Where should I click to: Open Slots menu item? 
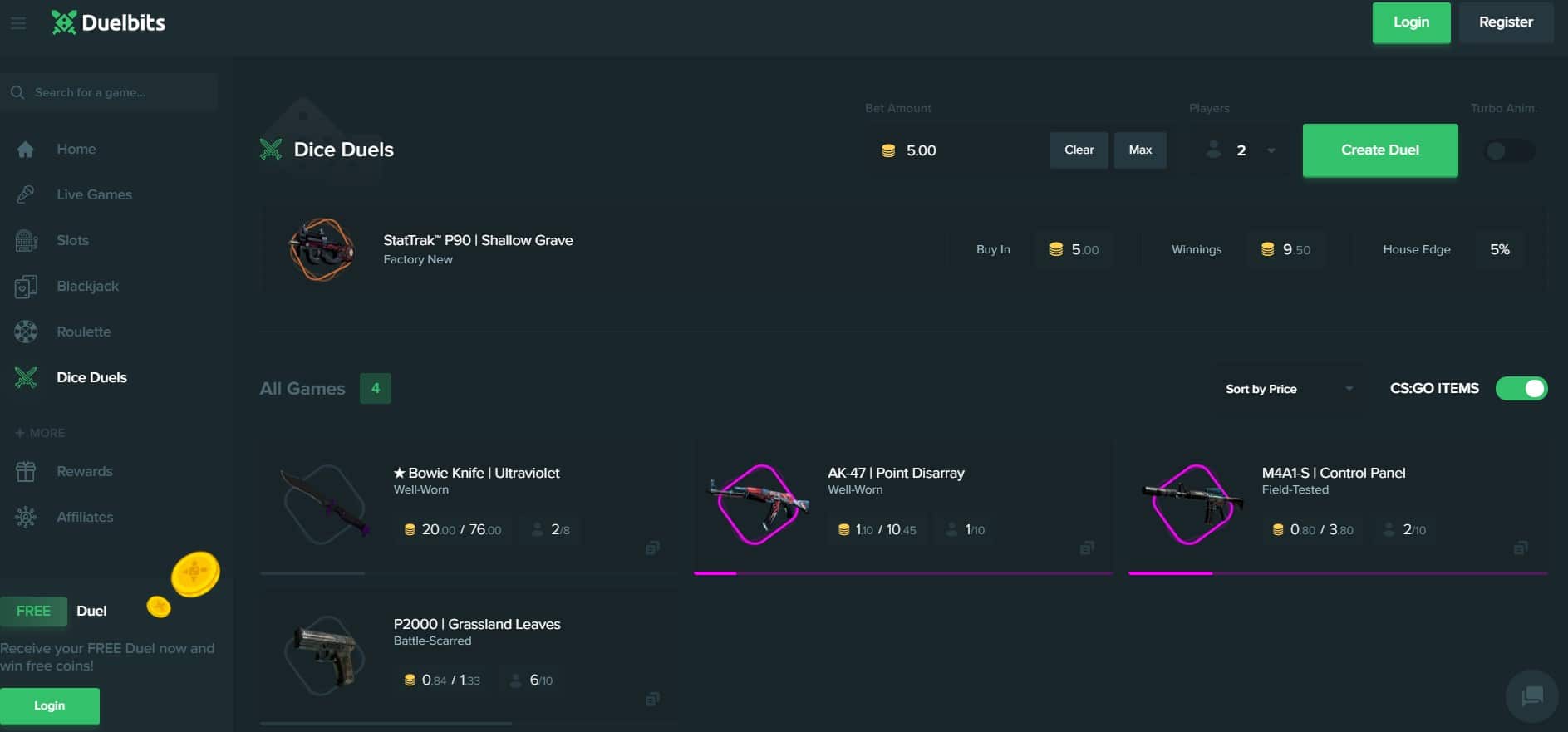point(72,240)
